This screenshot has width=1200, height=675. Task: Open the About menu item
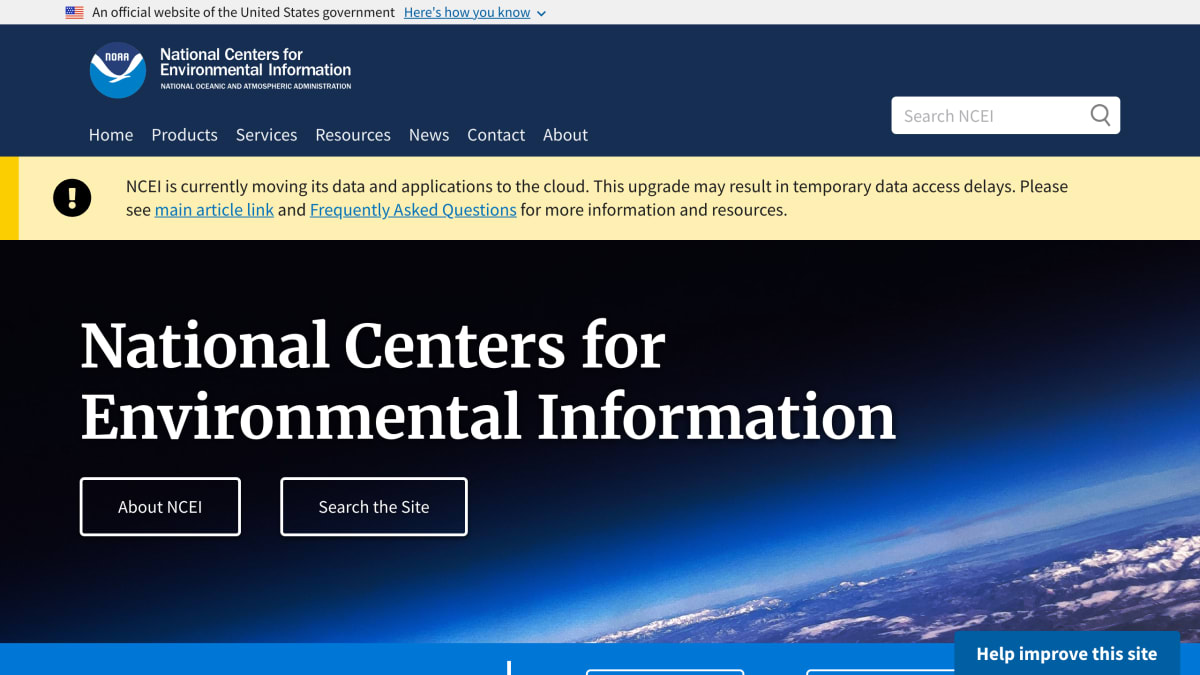[565, 135]
